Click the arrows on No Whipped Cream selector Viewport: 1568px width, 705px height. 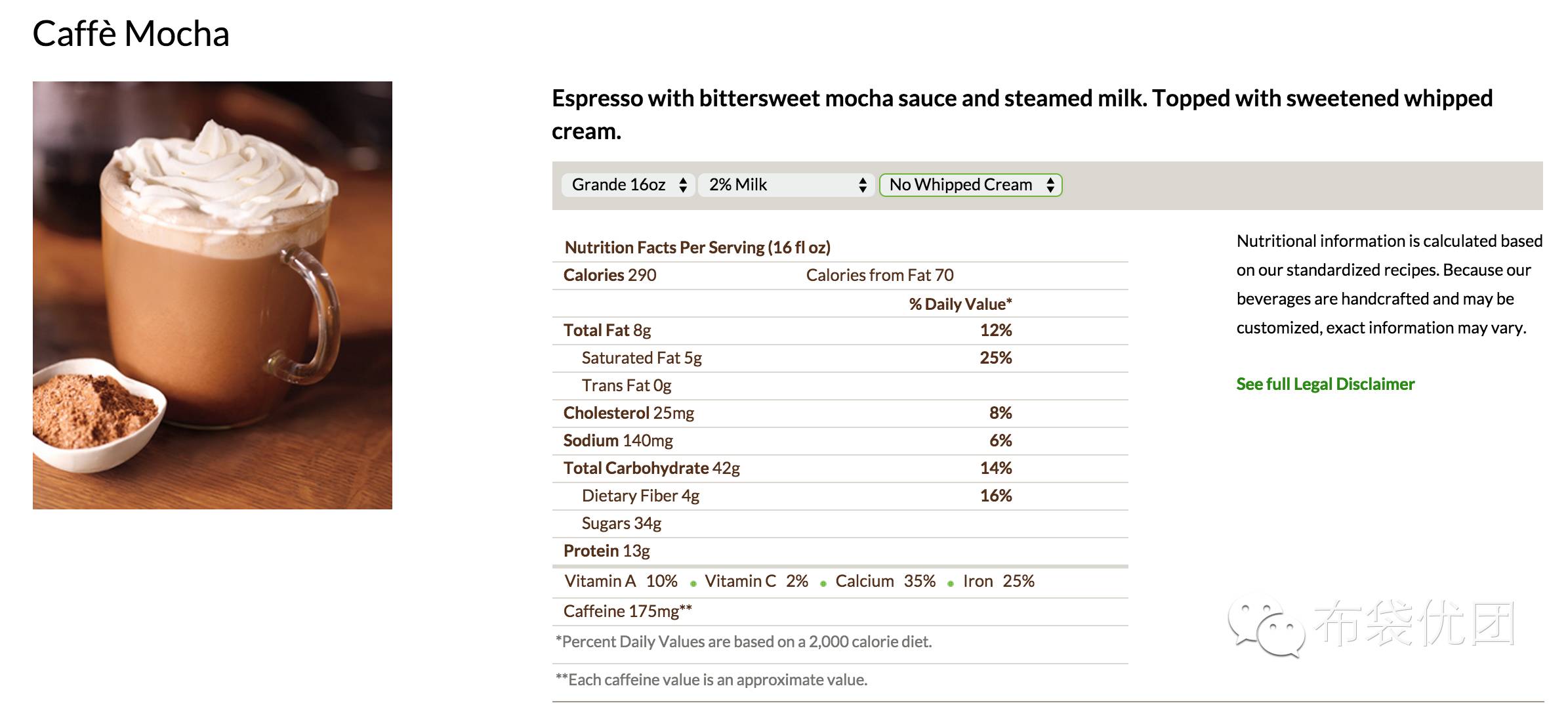tap(1050, 185)
